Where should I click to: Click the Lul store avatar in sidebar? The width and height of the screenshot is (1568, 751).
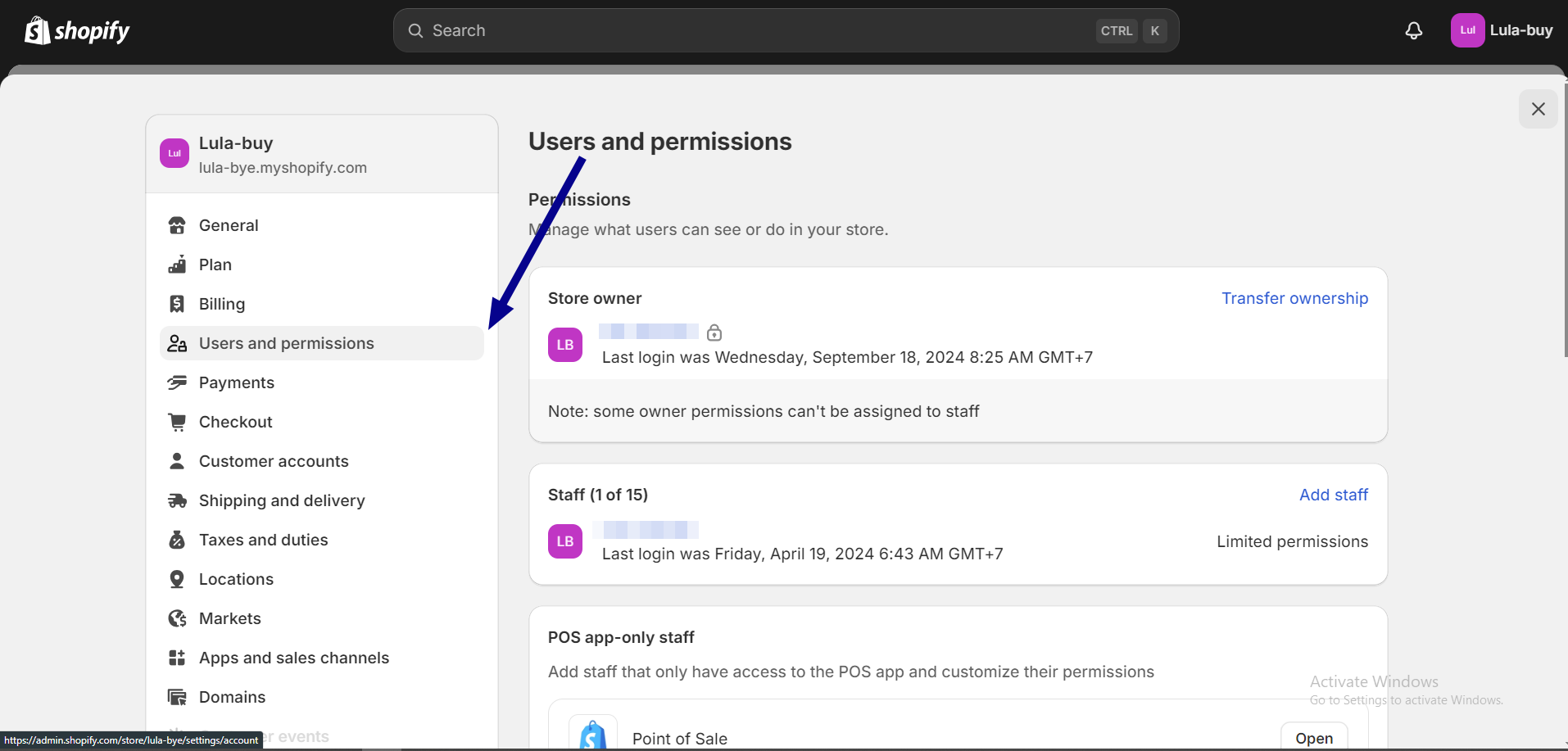(x=174, y=153)
